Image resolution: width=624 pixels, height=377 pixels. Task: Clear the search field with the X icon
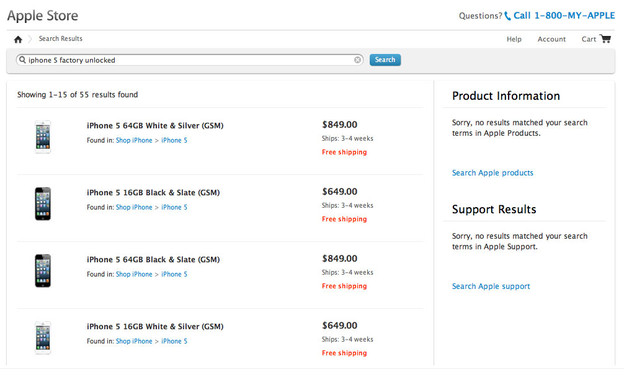(357, 60)
